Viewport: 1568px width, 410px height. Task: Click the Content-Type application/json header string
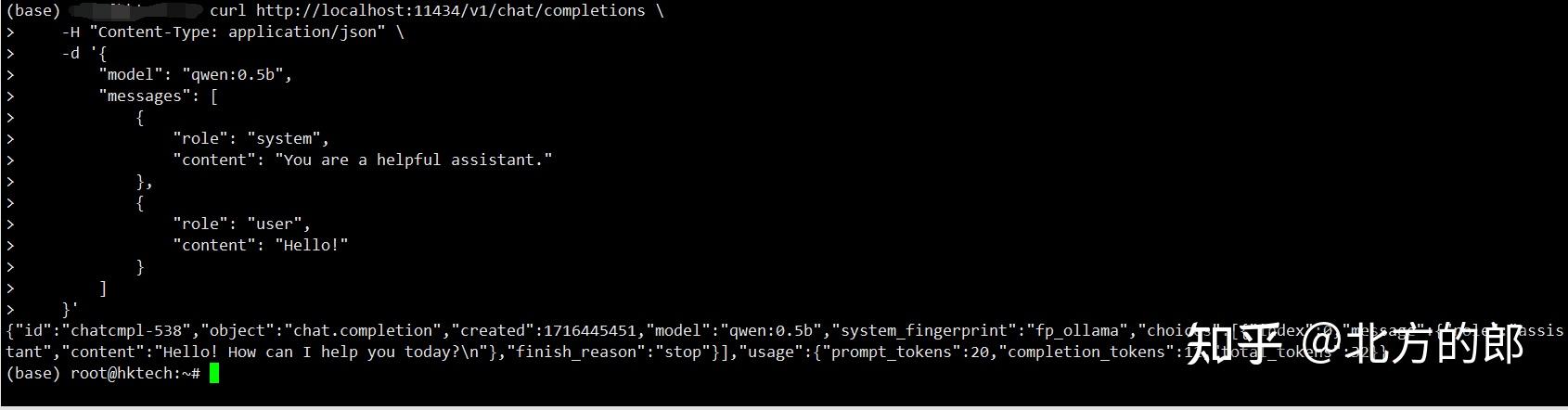pos(237,32)
